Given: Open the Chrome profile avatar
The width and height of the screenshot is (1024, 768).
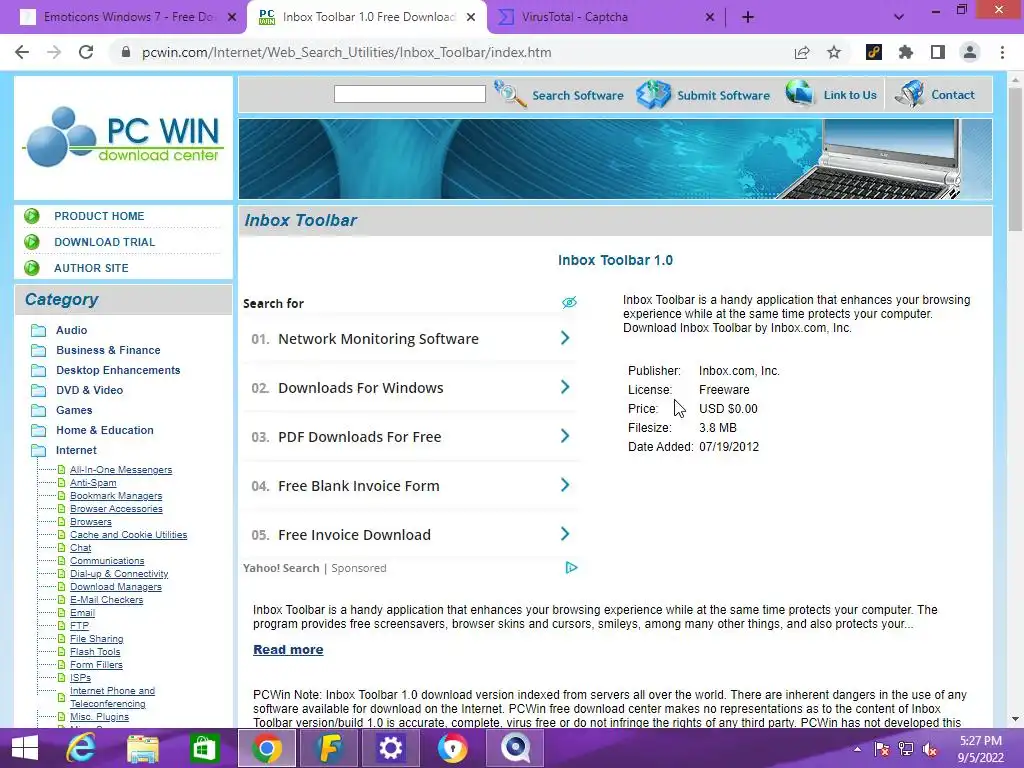Looking at the screenshot, I should tap(970, 52).
